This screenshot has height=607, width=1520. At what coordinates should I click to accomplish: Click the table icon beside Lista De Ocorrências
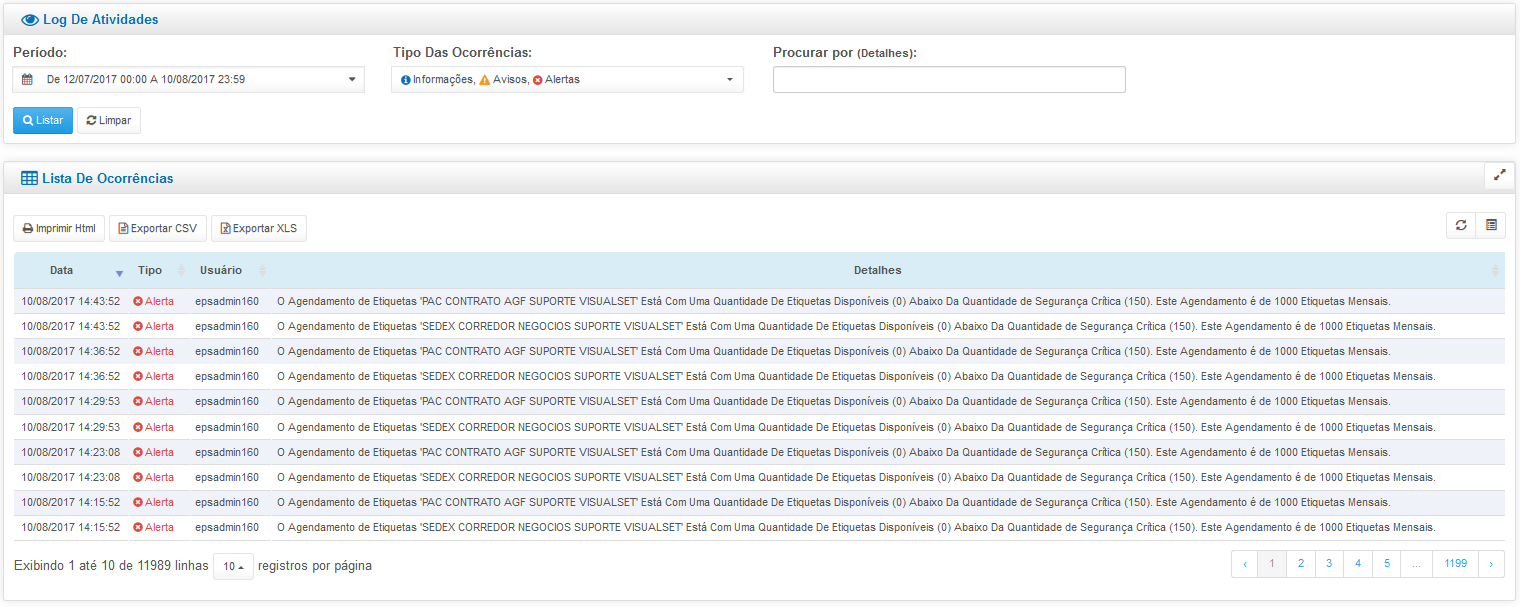[x=29, y=179]
